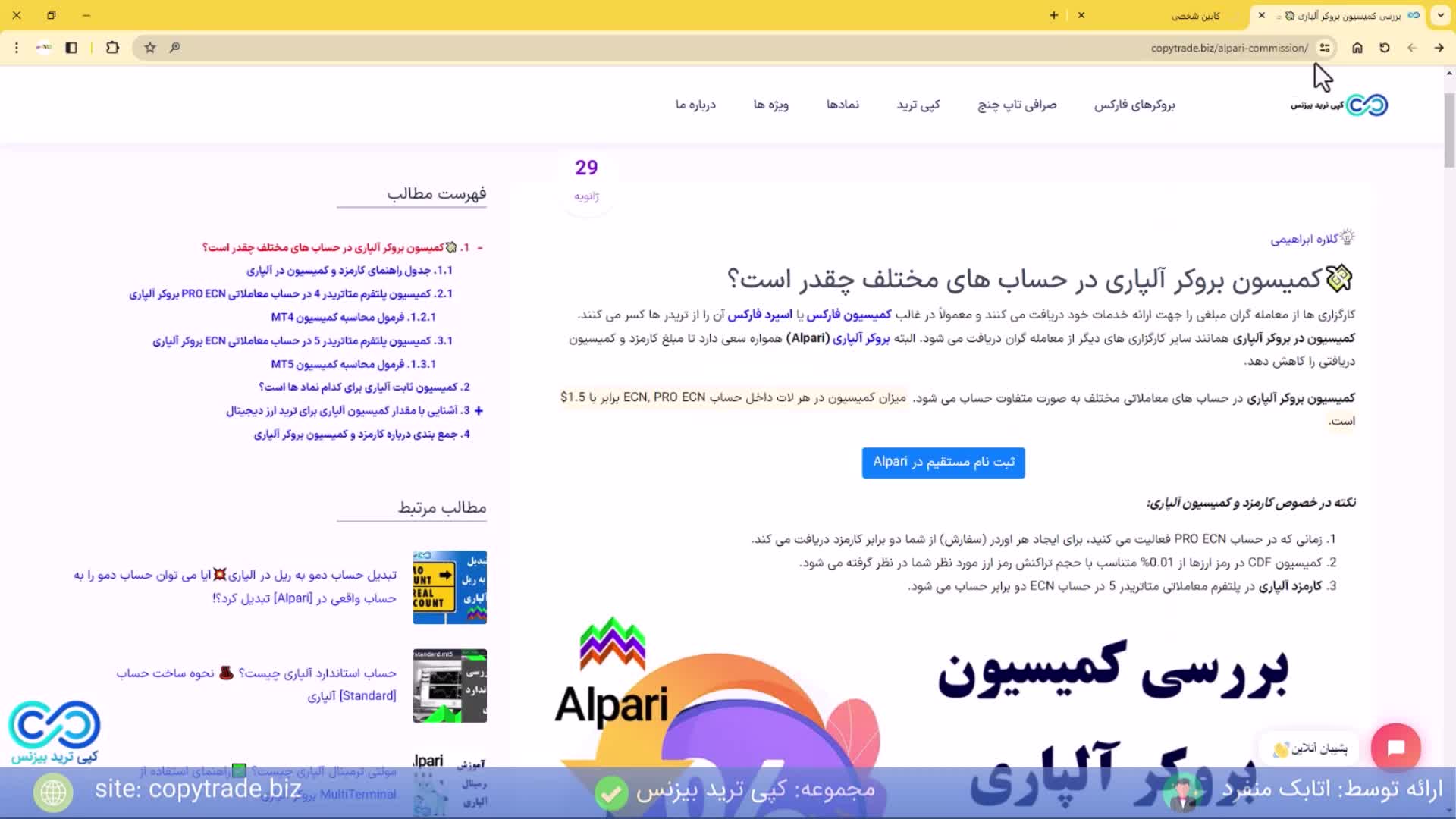
Task: Open the browser home page
Action: click(1357, 48)
